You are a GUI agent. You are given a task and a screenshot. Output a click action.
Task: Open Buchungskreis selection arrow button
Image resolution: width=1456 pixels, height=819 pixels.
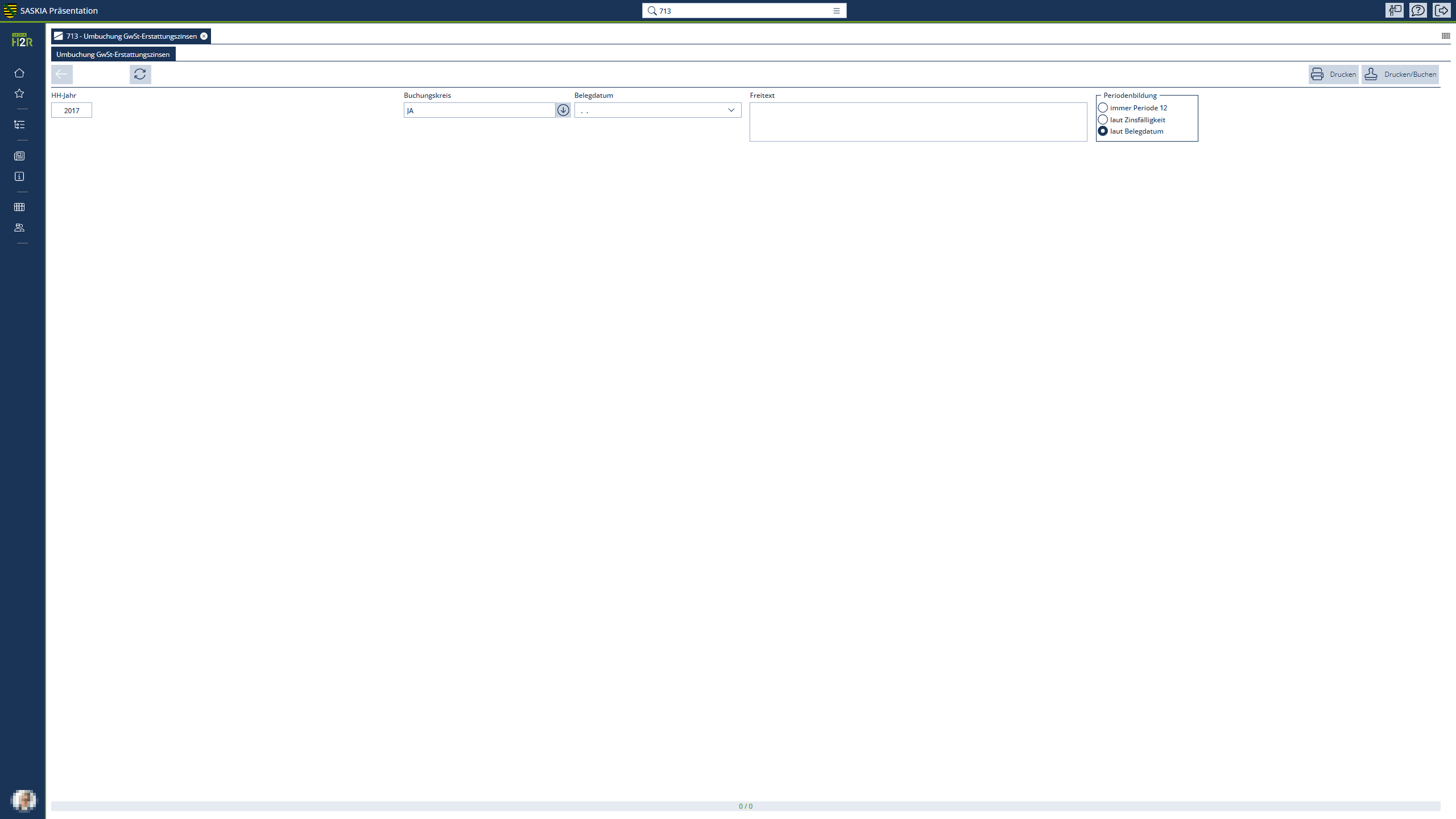point(563,110)
